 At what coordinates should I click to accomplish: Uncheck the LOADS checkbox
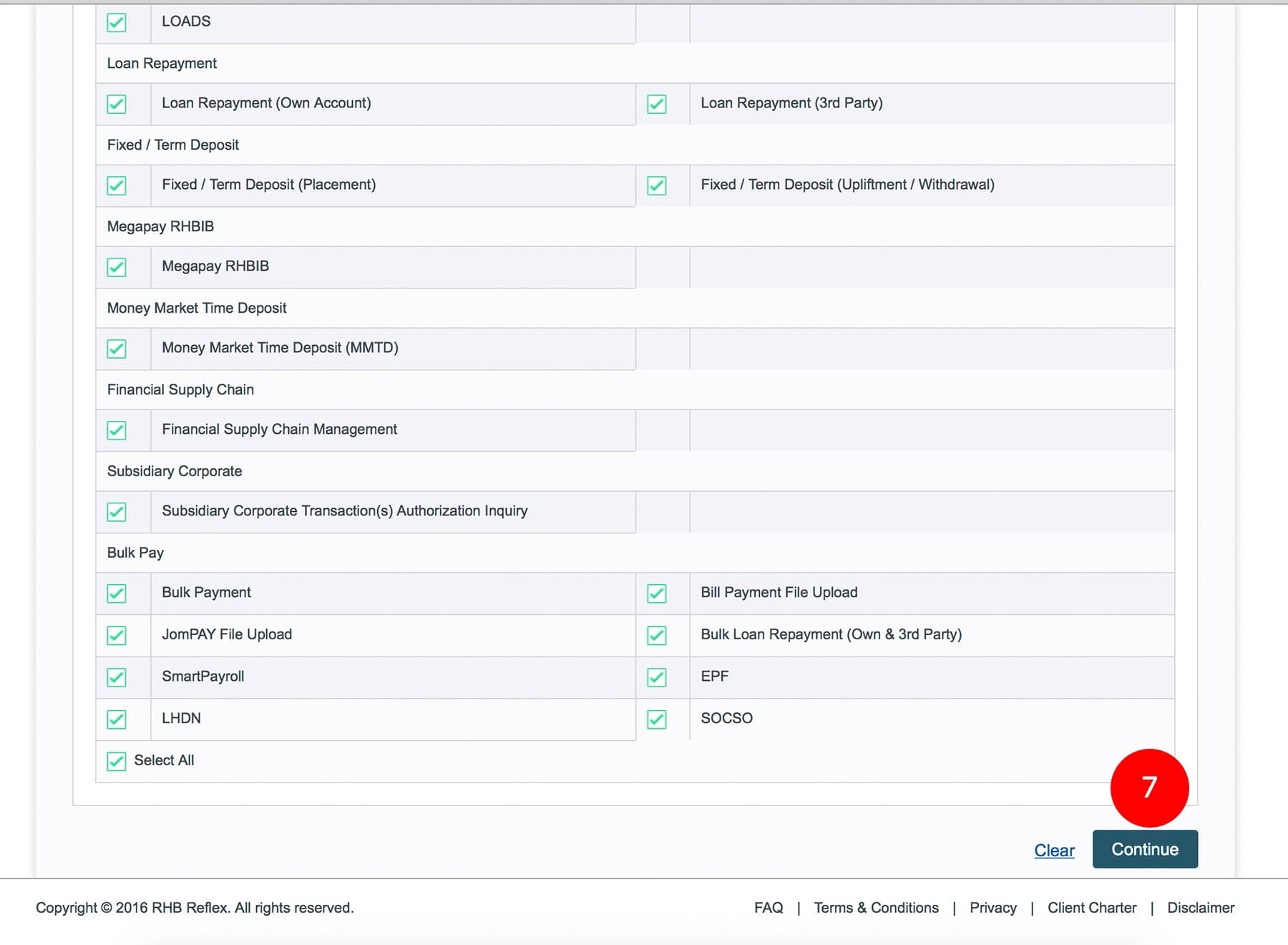click(x=117, y=23)
